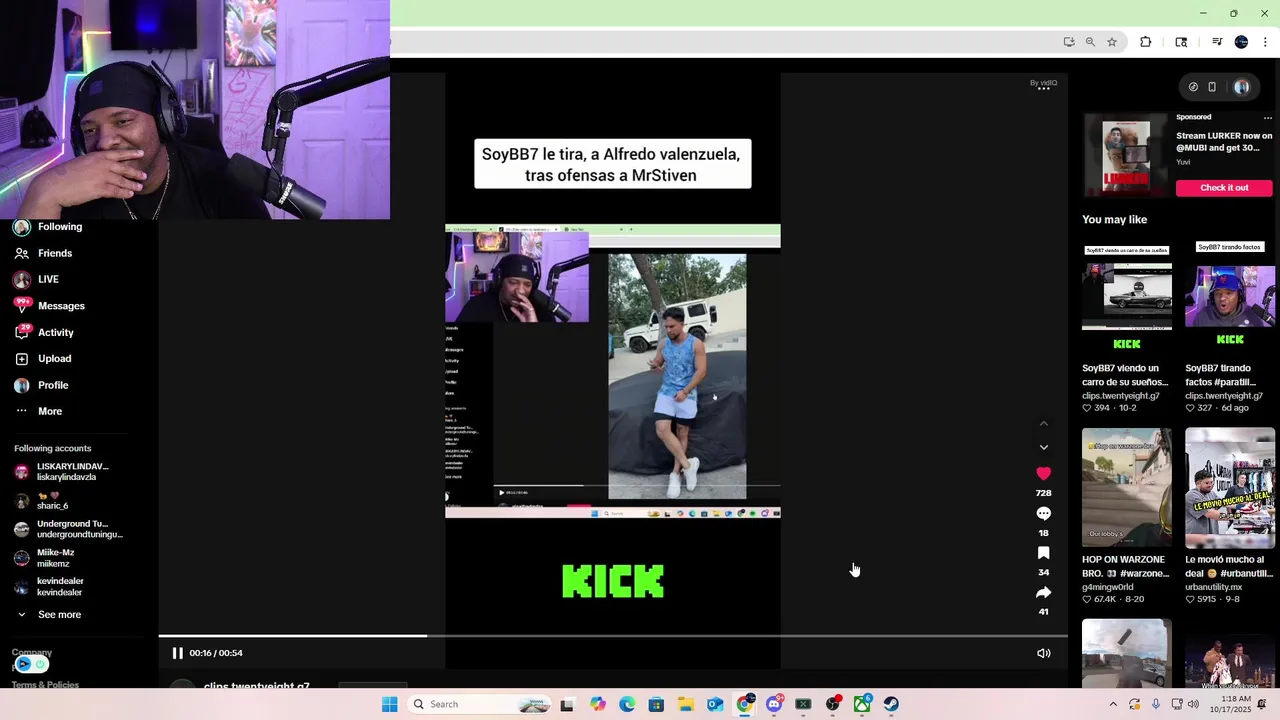
Task: Open Profile in the sidebar
Action: pos(43,385)
